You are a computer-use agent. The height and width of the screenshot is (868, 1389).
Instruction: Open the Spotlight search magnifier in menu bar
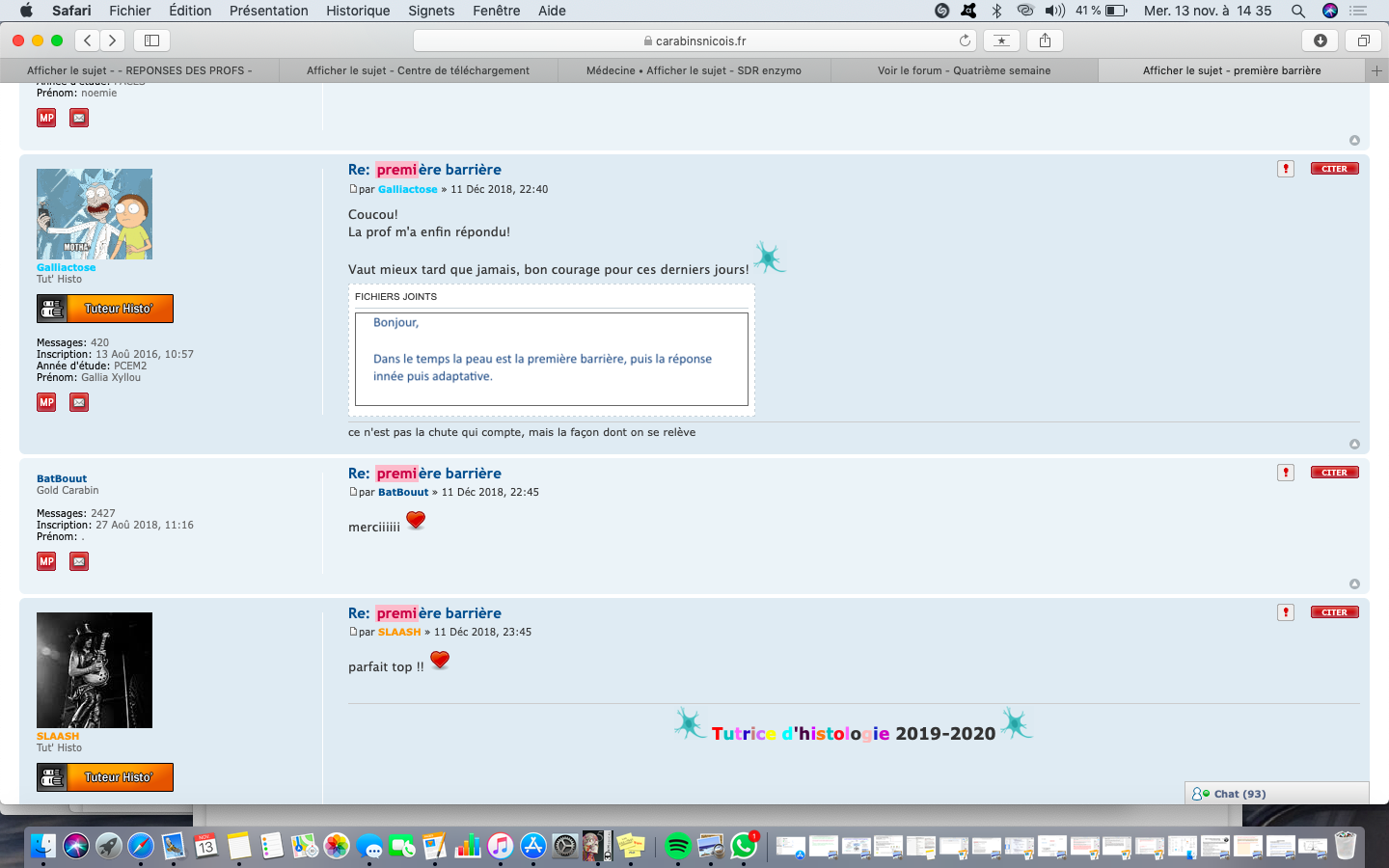point(1298,11)
